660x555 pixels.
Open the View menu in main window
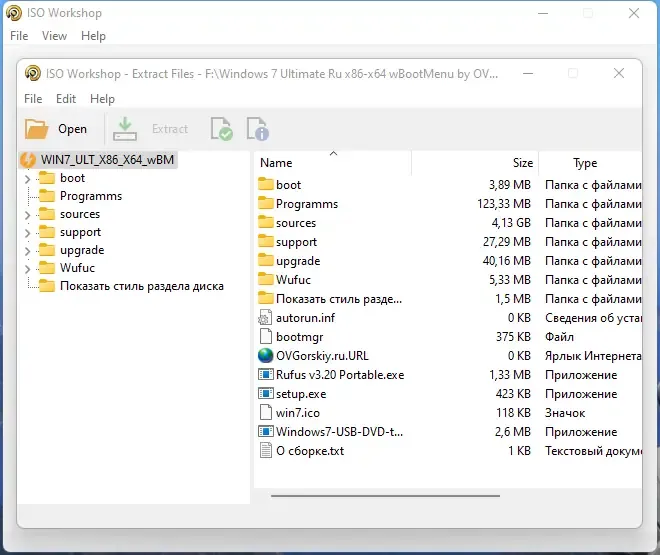pos(54,36)
